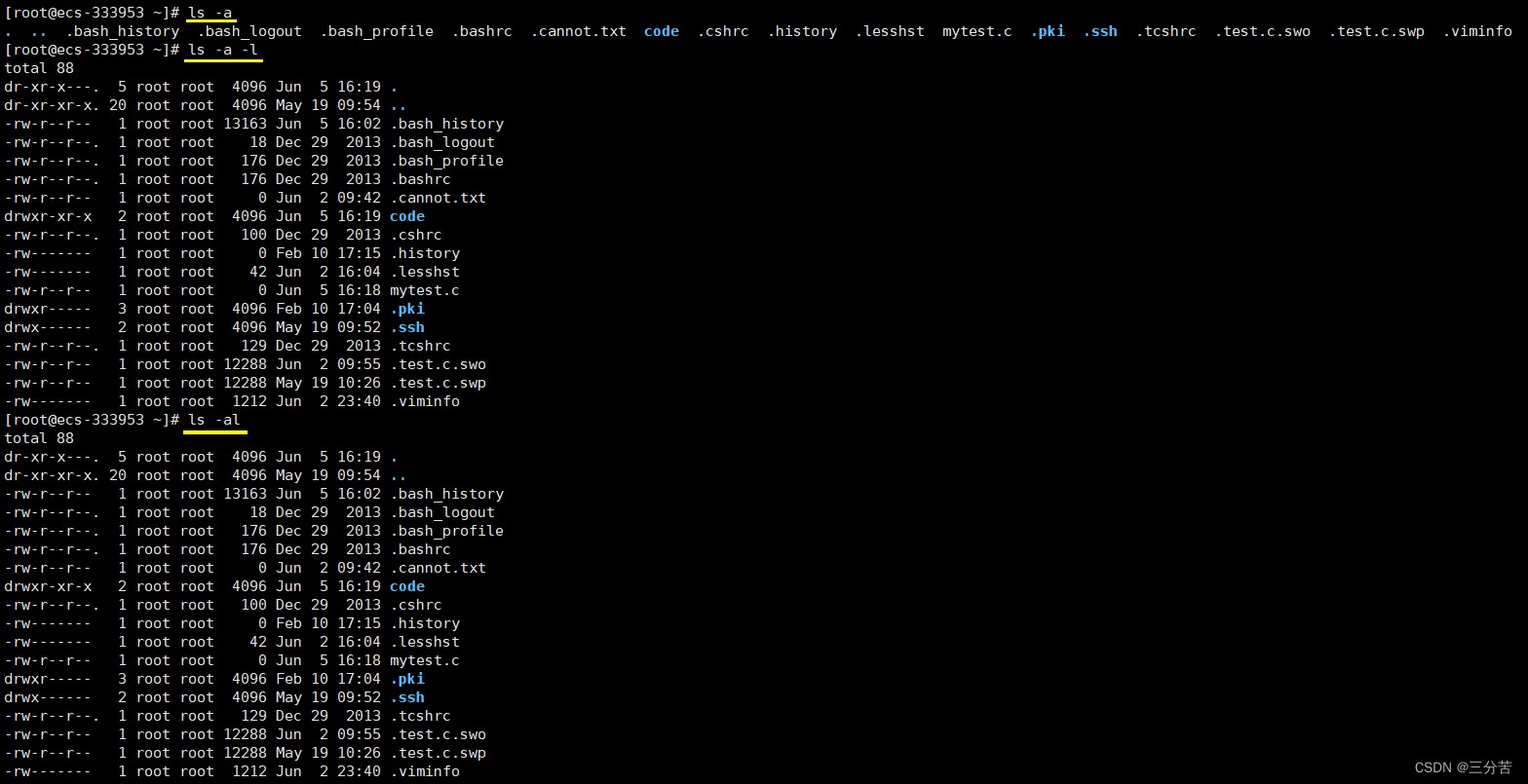Click '.lesshst' in the 'ls -a -l' listing

click(425, 272)
